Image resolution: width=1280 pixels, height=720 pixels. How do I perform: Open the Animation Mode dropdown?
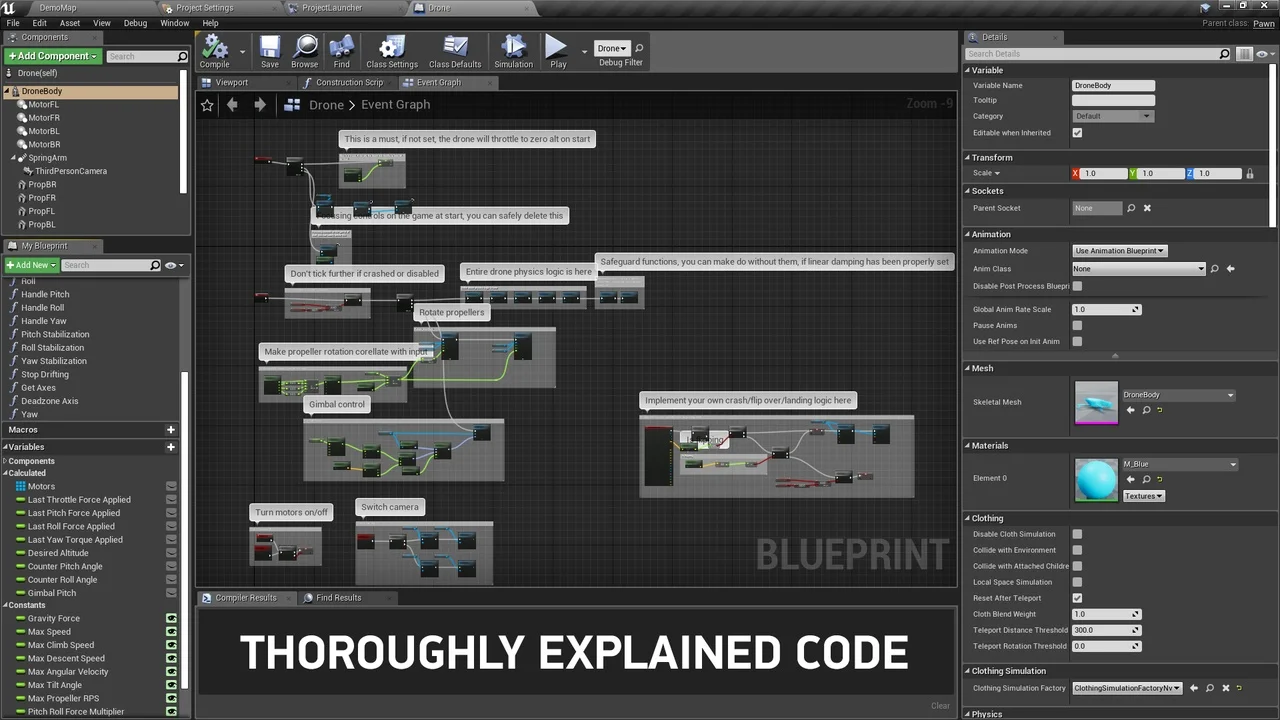[1119, 251]
